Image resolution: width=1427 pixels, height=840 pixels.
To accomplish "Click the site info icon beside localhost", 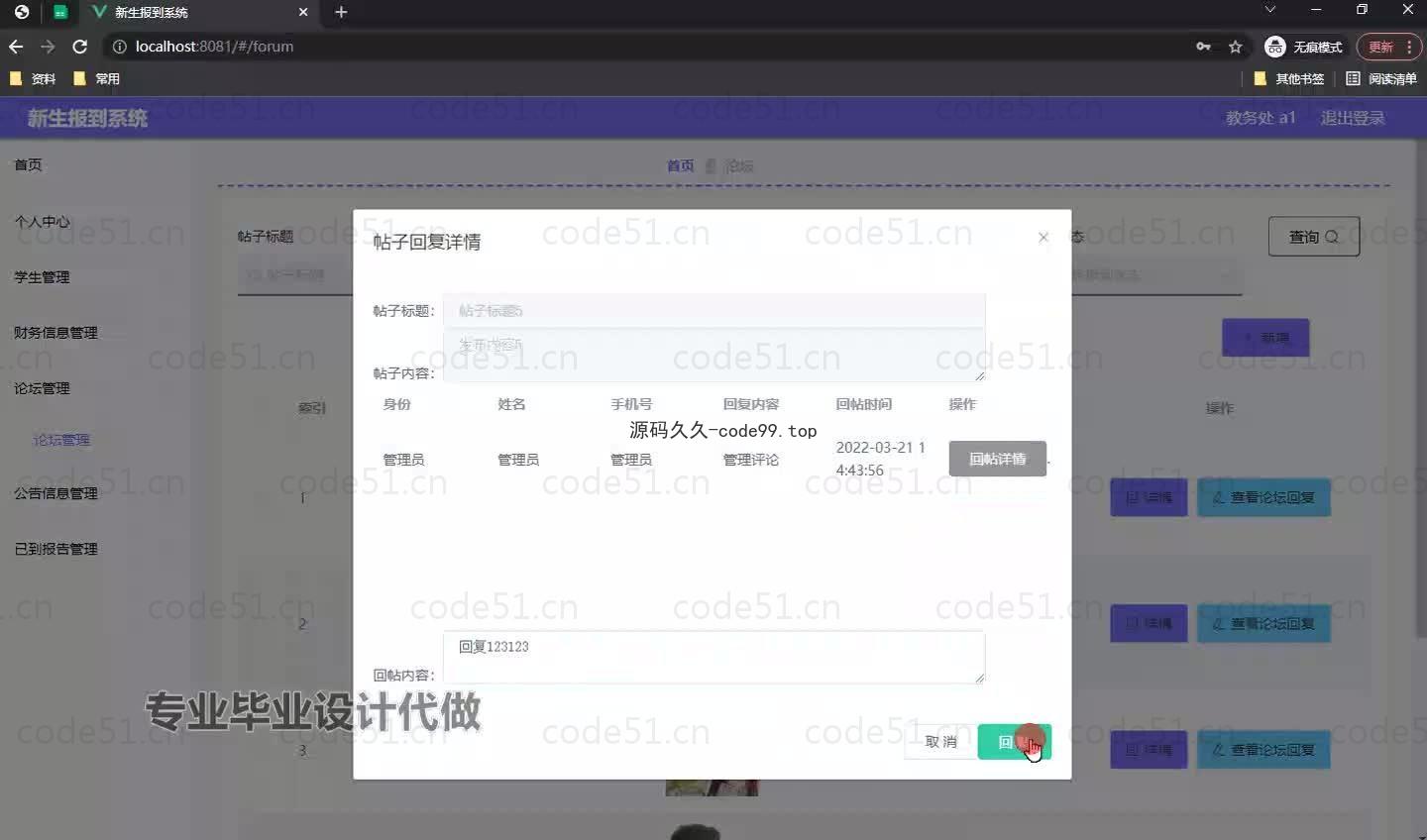I will [119, 47].
